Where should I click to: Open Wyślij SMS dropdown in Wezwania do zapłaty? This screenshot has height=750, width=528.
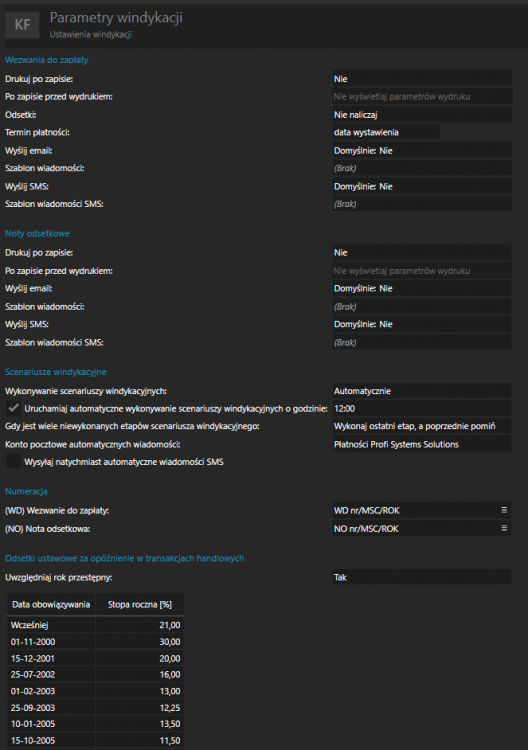coord(422,187)
